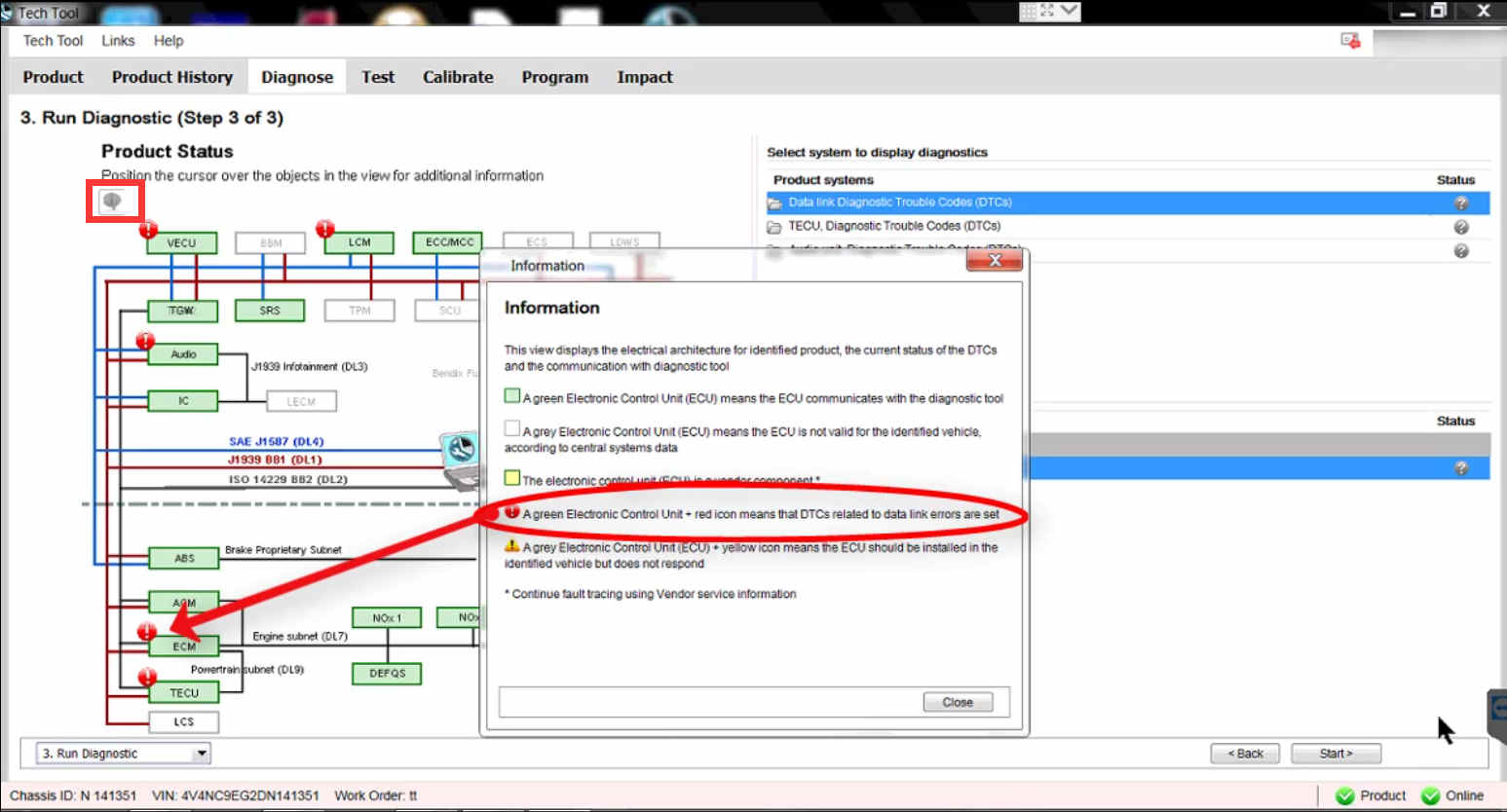1507x812 pixels.
Task: Click the Chassis ID in status bar
Action: click(x=73, y=795)
